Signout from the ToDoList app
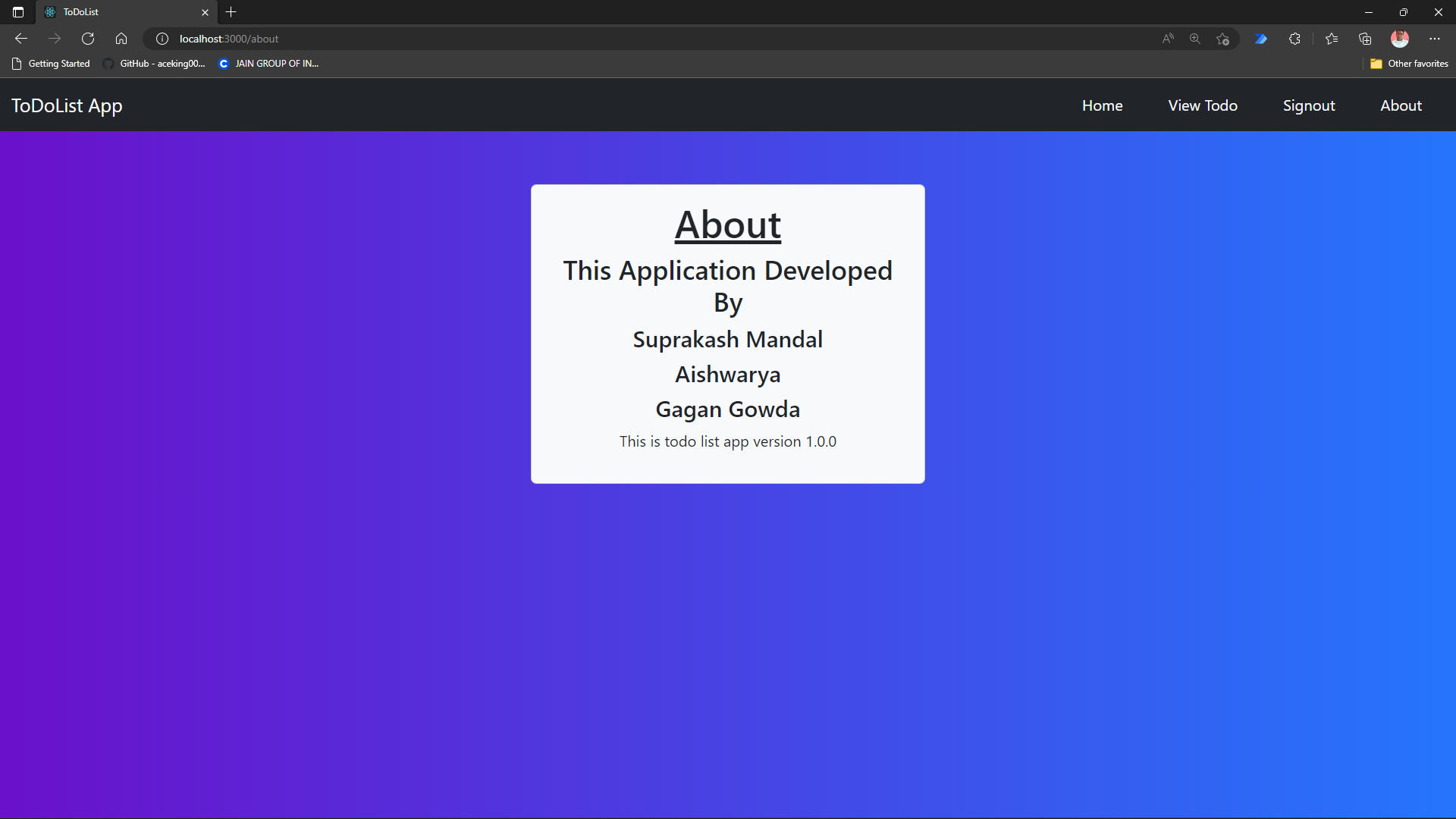This screenshot has height=819, width=1456. [1309, 105]
